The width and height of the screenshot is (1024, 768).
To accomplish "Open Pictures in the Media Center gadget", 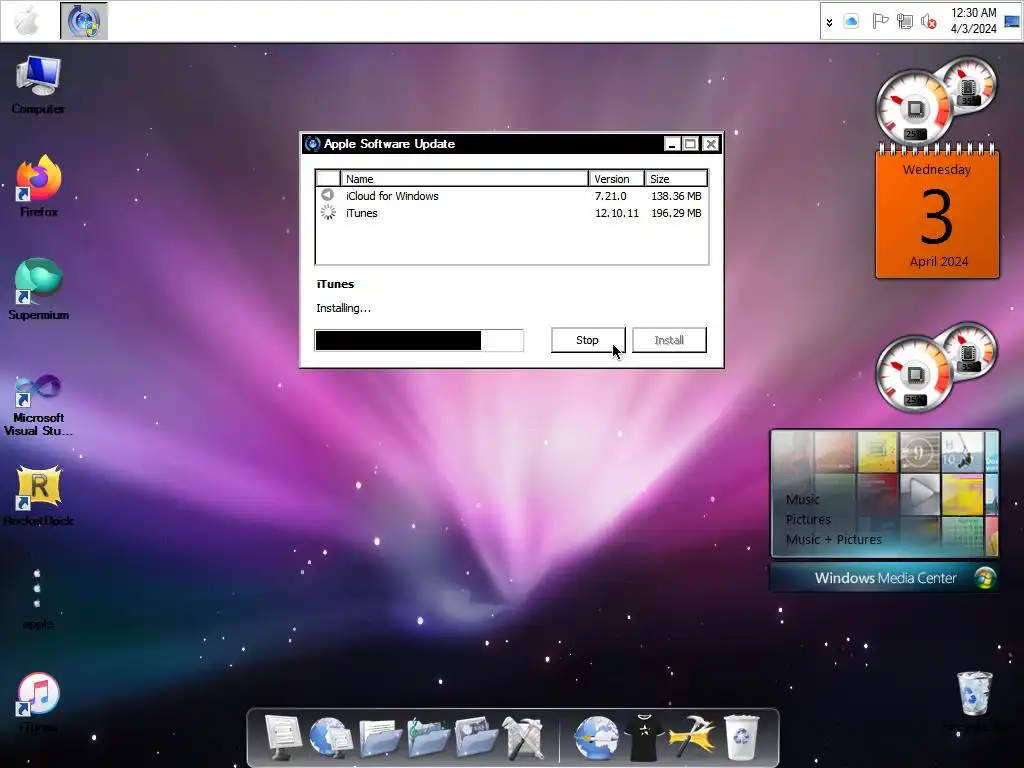I will coord(808,520).
